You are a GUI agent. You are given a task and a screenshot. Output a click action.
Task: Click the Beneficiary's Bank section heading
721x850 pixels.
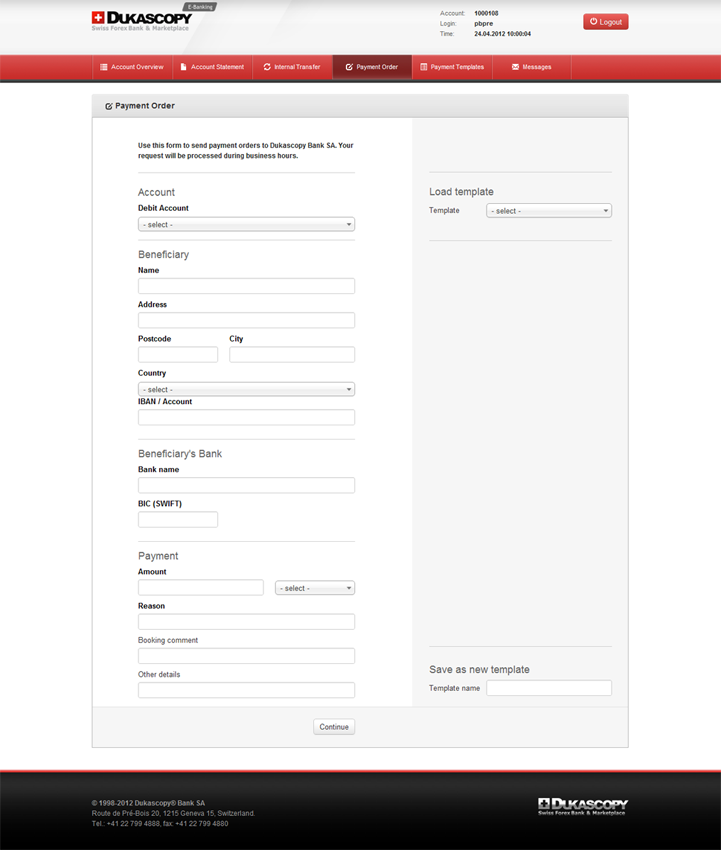pyautogui.click(x=180, y=454)
